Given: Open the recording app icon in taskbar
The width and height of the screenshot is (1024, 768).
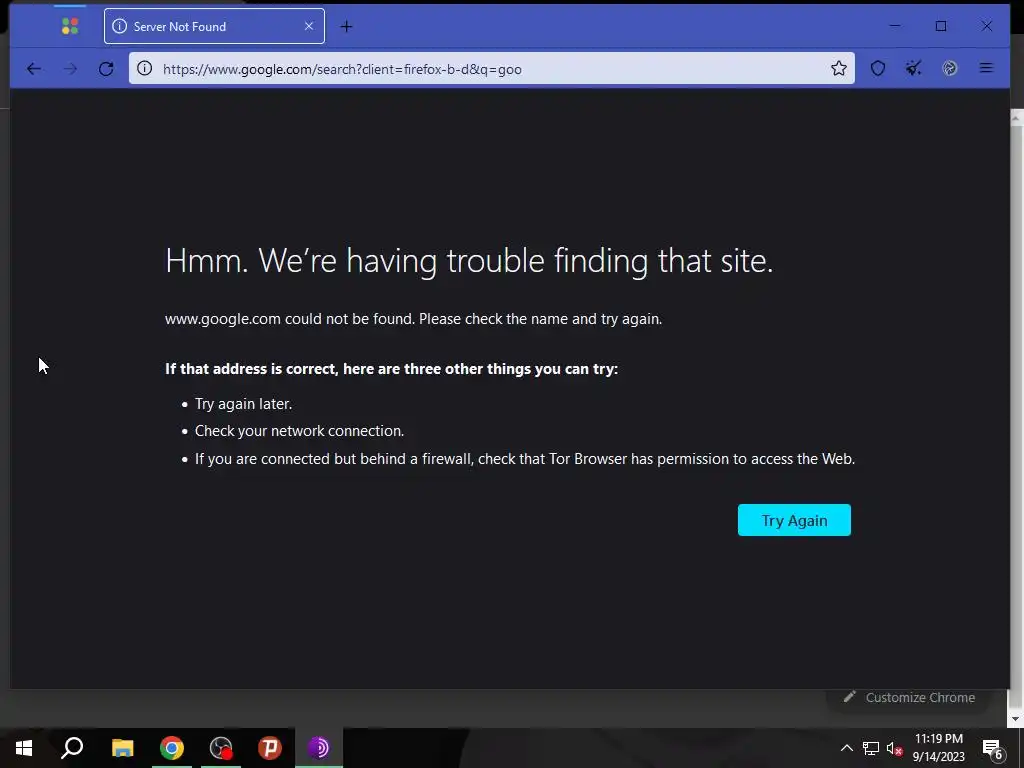Looking at the screenshot, I should (221, 748).
